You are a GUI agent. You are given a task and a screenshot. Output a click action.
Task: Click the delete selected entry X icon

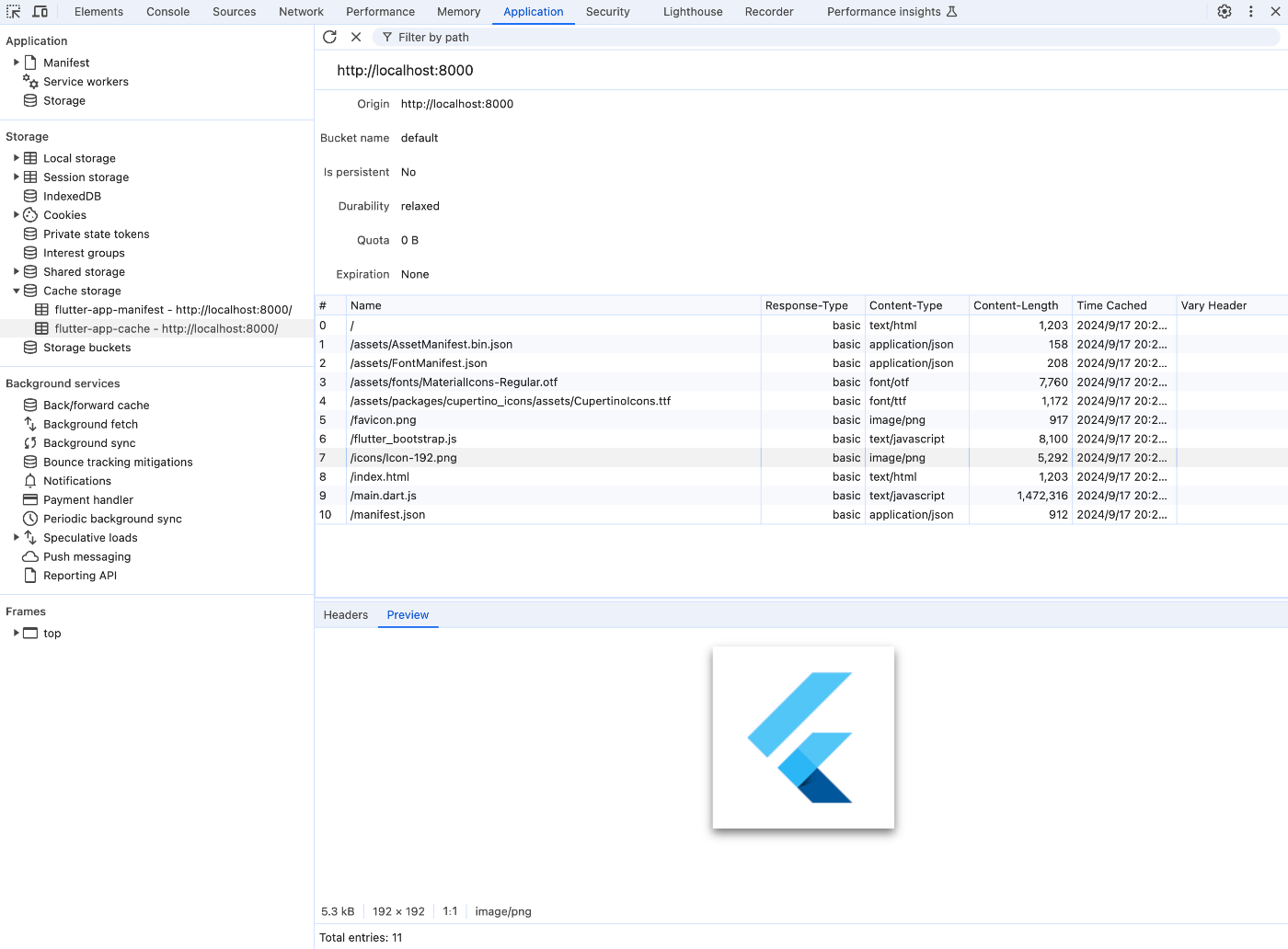click(x=356, y=37)
